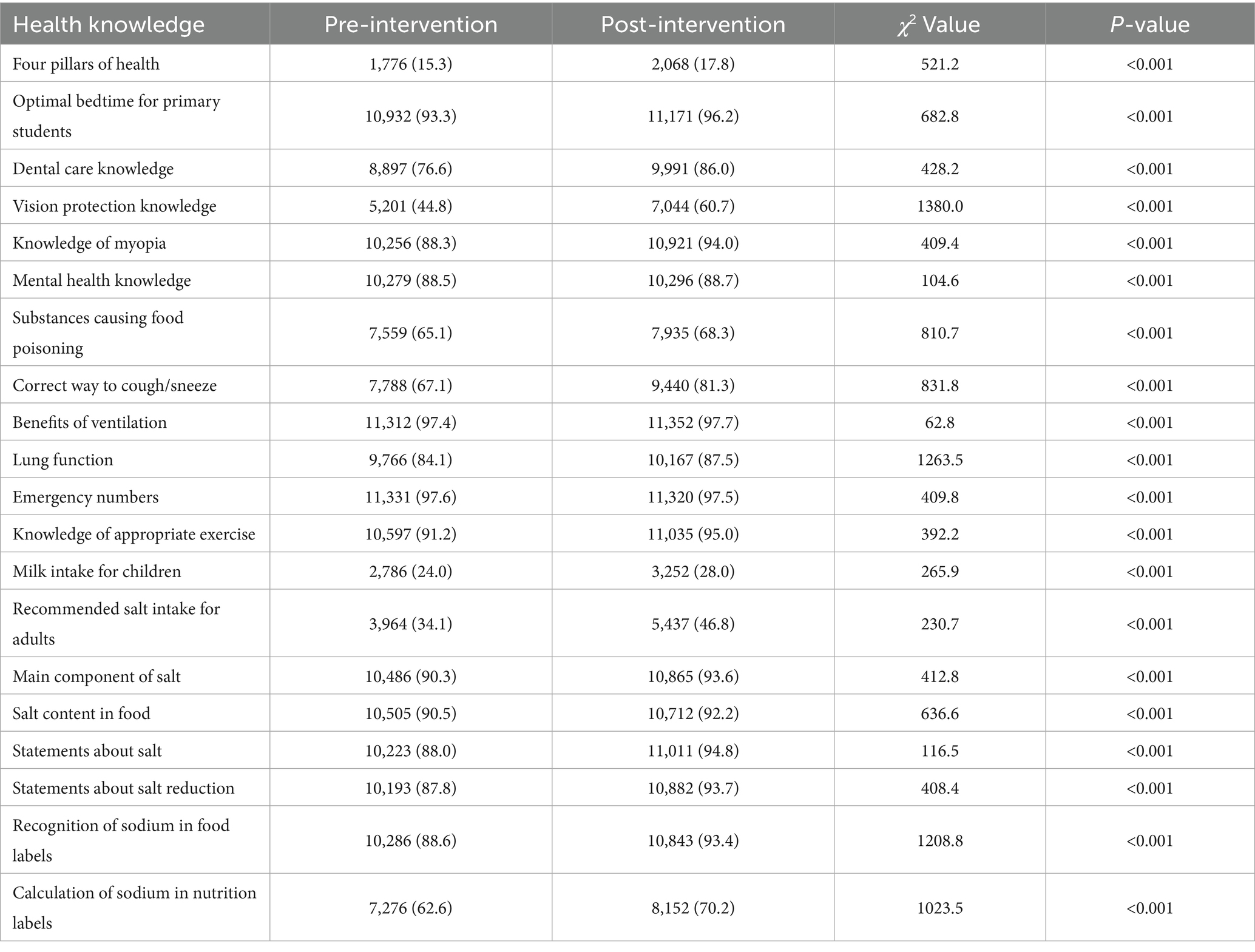The width and height of the screenshot is (1255, 952).
Task: Click the Pre-intervention column header
Action: pyautogui.click(x=411, y=24)
